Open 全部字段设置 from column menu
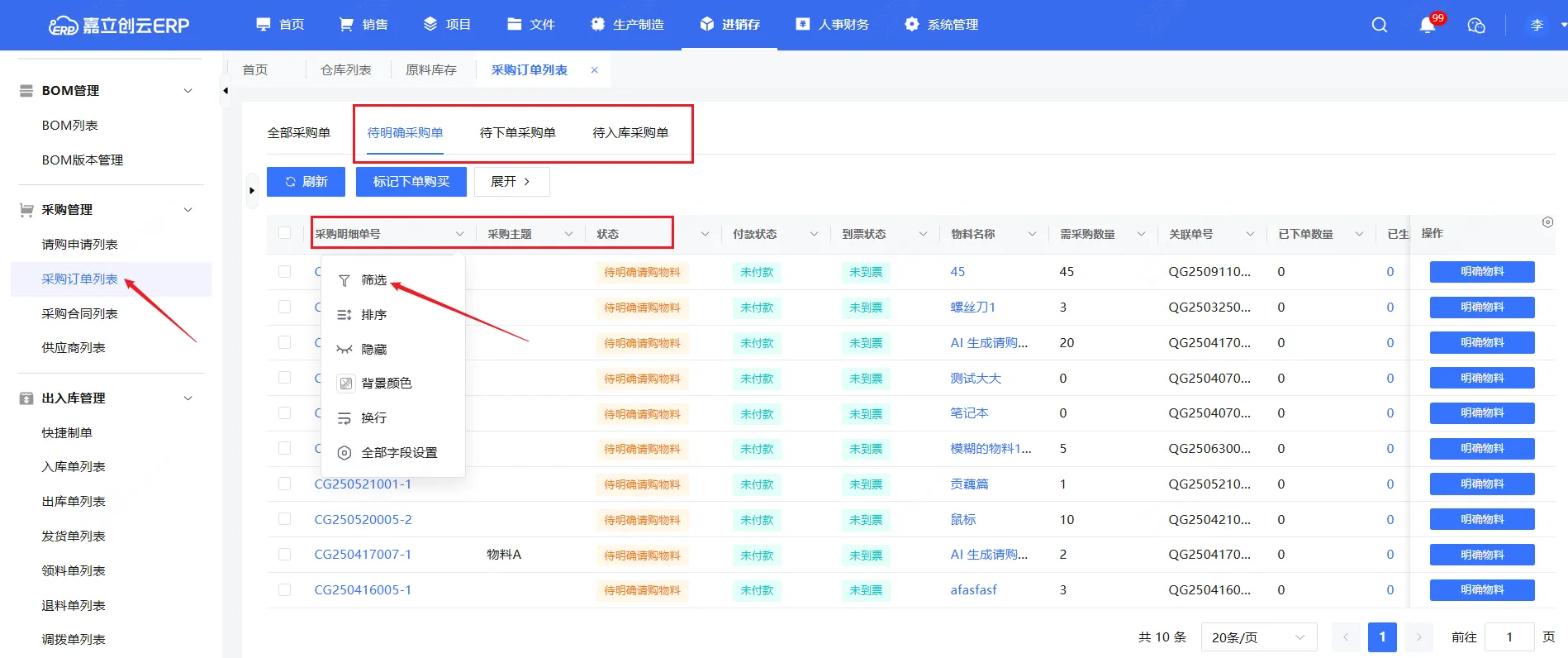This screenshot has width=1568, height=658. click(x=398, y=453)
